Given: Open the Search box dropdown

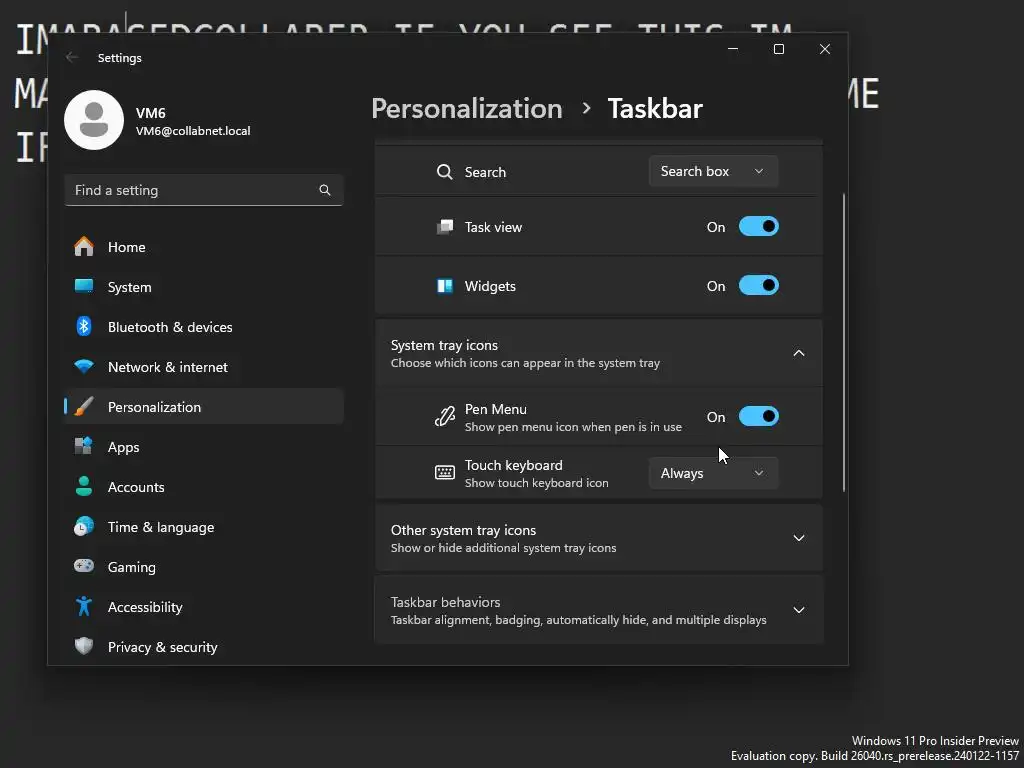Looking at the screenshot, I should (713, 172).
